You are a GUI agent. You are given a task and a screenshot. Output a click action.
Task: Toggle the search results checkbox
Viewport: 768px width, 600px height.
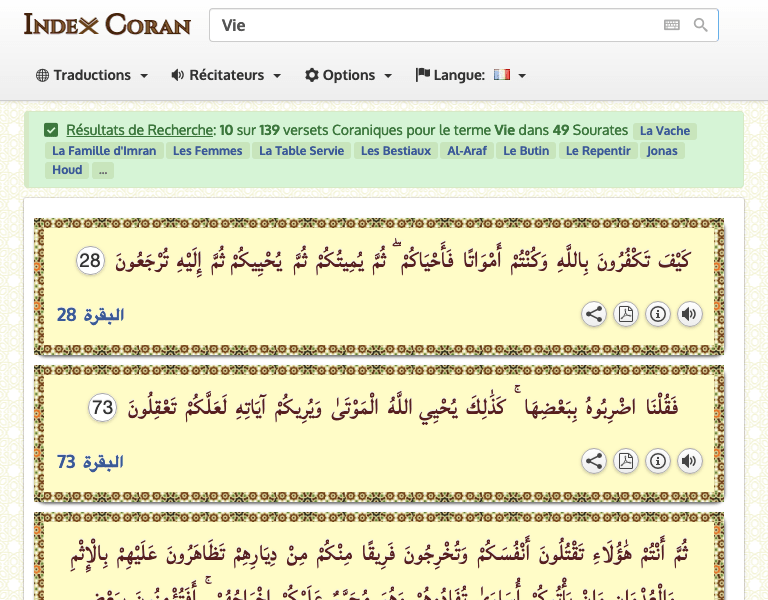(51, 130)
